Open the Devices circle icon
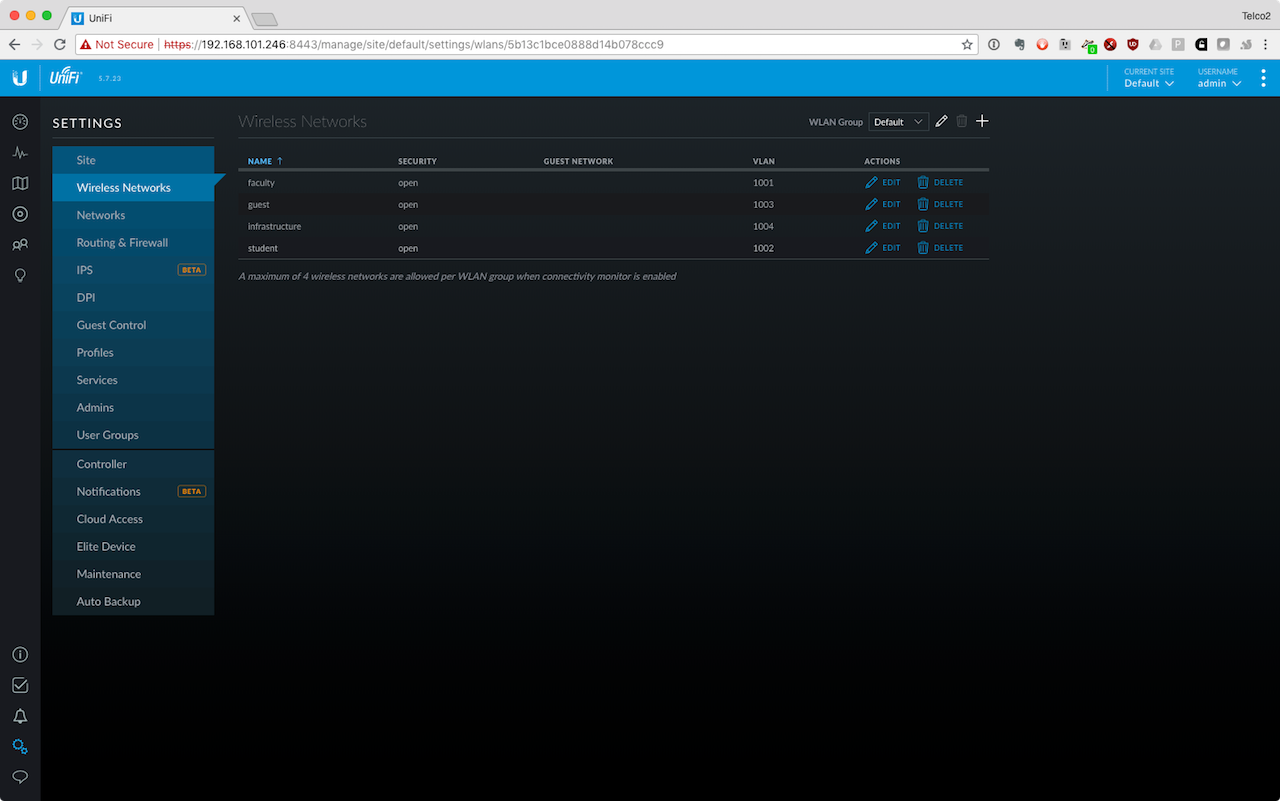Viewport: 1280px width, 801px height. 20,214
